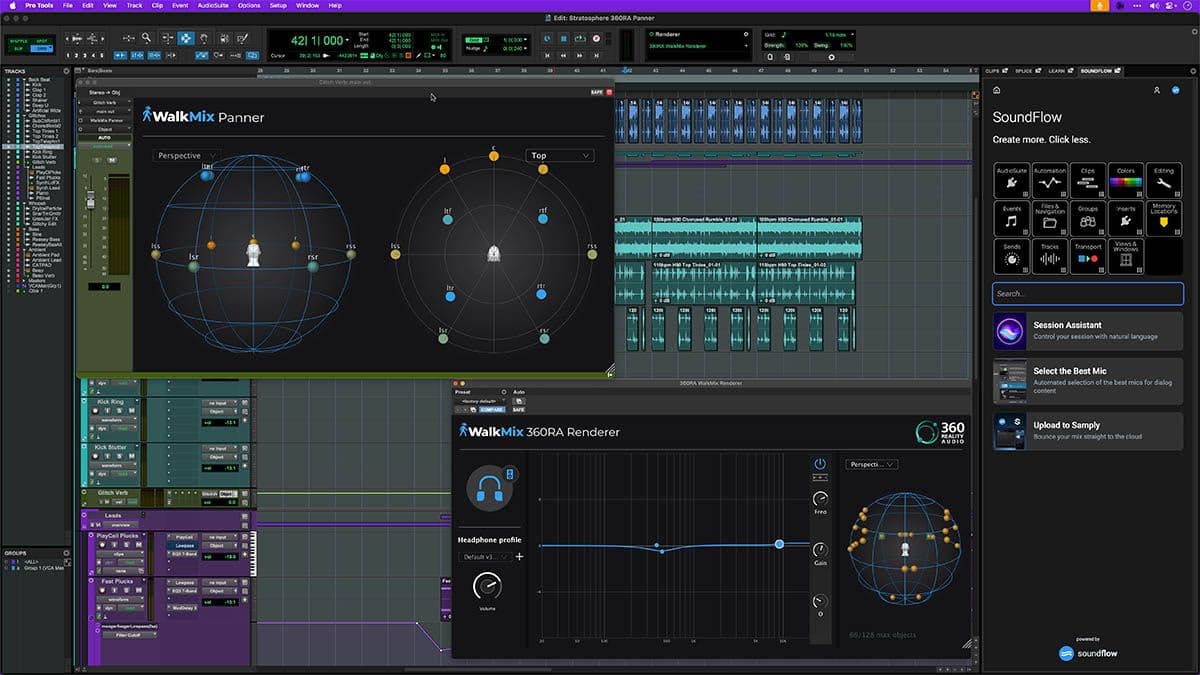Enable COMPARE in the Renderer plugin header
1200x675 pixels.
491,409
